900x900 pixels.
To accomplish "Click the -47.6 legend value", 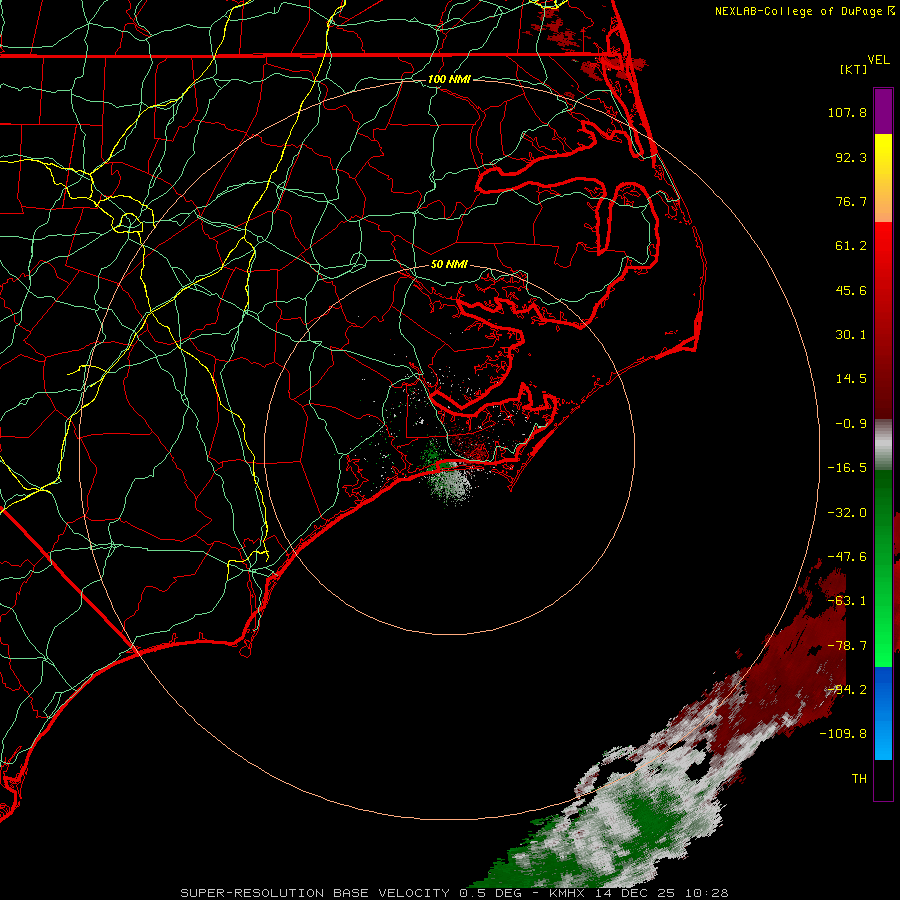I will [847, 557].
